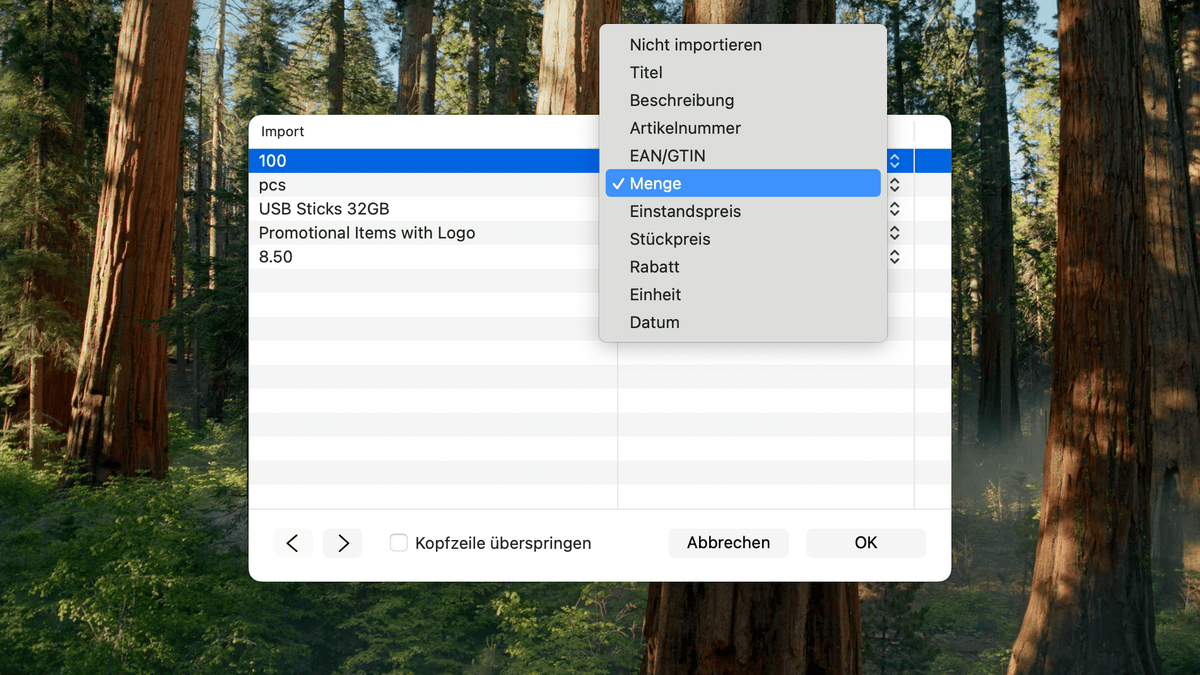Screen dimensions: 1200x675
Task: Click the right arrow navigation icon
Action: click(x=342, y=543)
